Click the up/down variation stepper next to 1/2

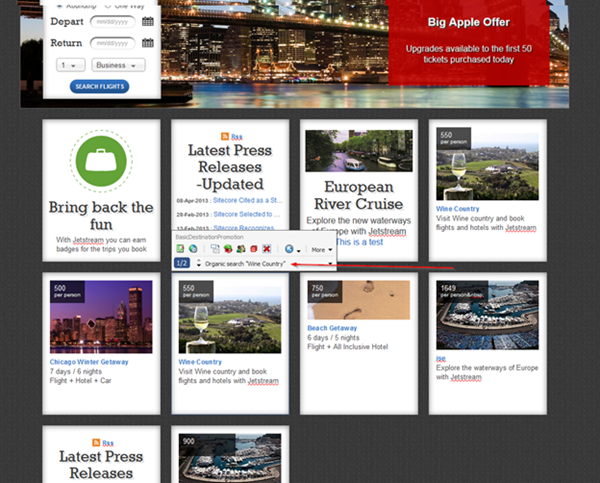click(x=198, y=263)
